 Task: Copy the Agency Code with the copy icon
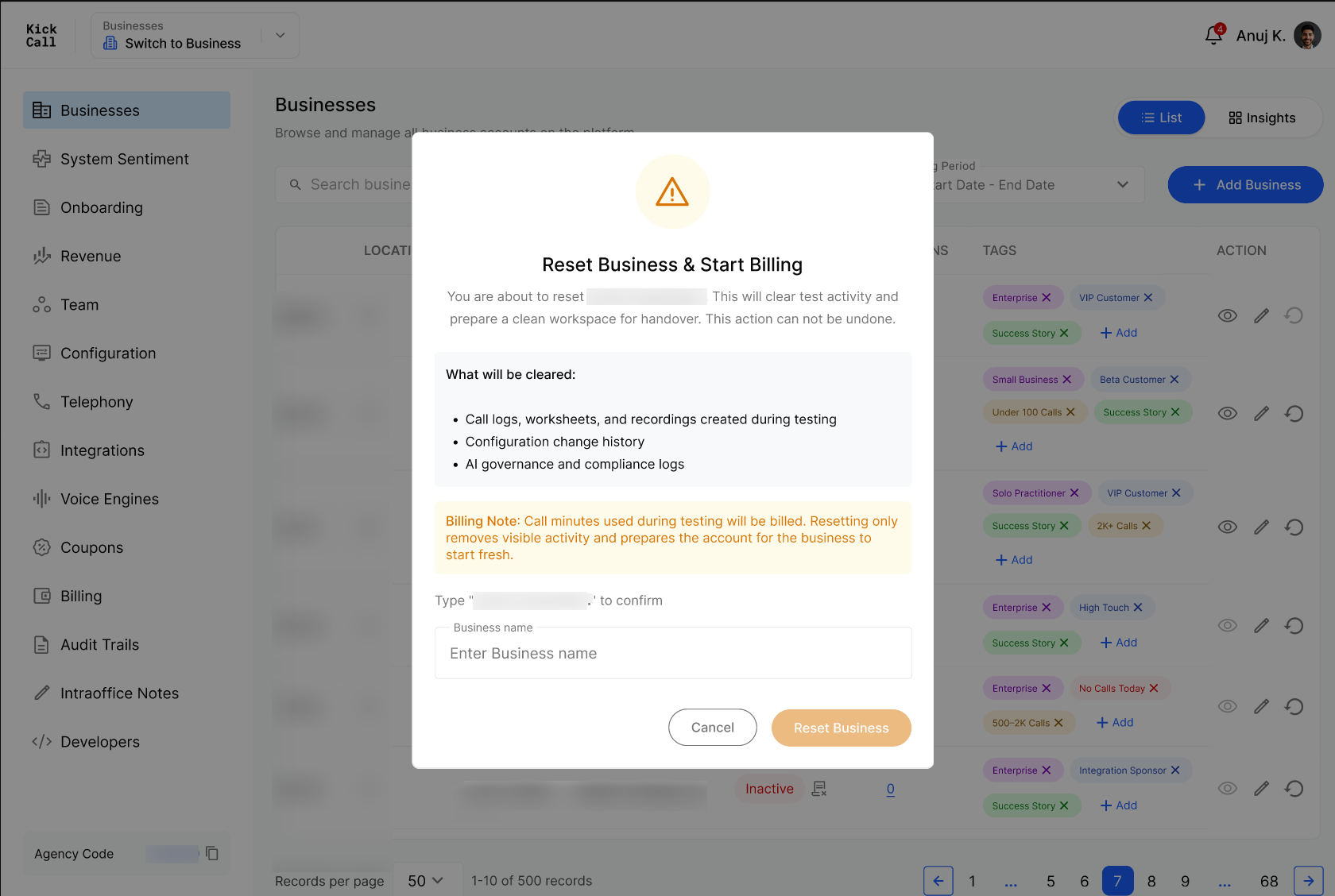point(212,853)
